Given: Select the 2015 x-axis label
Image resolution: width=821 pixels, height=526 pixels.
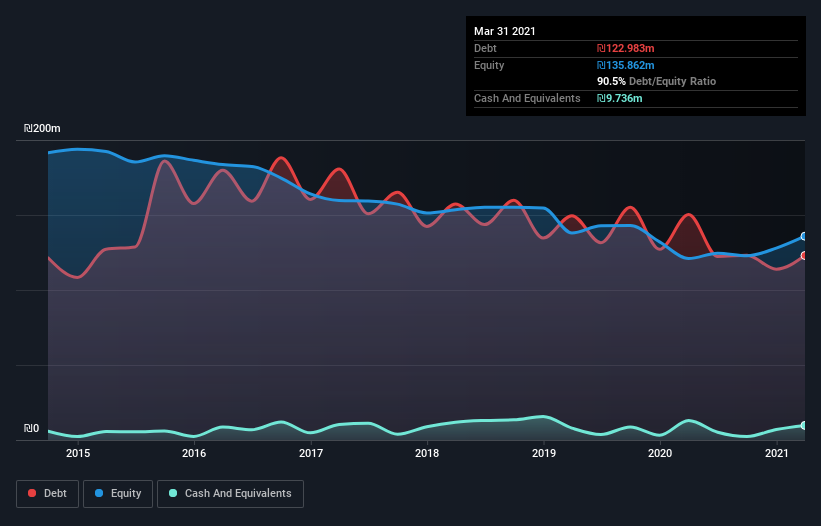Looking at the screenshot, I should coord(78,453).
